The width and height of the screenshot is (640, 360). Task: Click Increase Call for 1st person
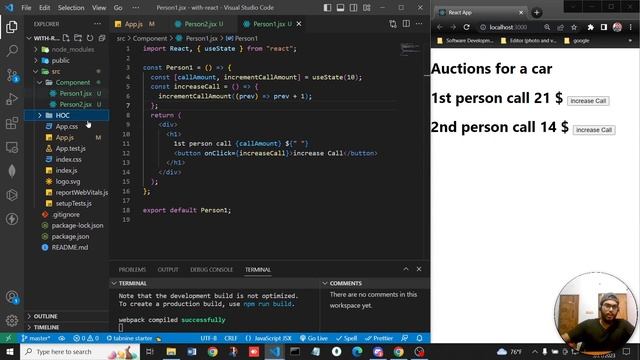click(588, 101)
